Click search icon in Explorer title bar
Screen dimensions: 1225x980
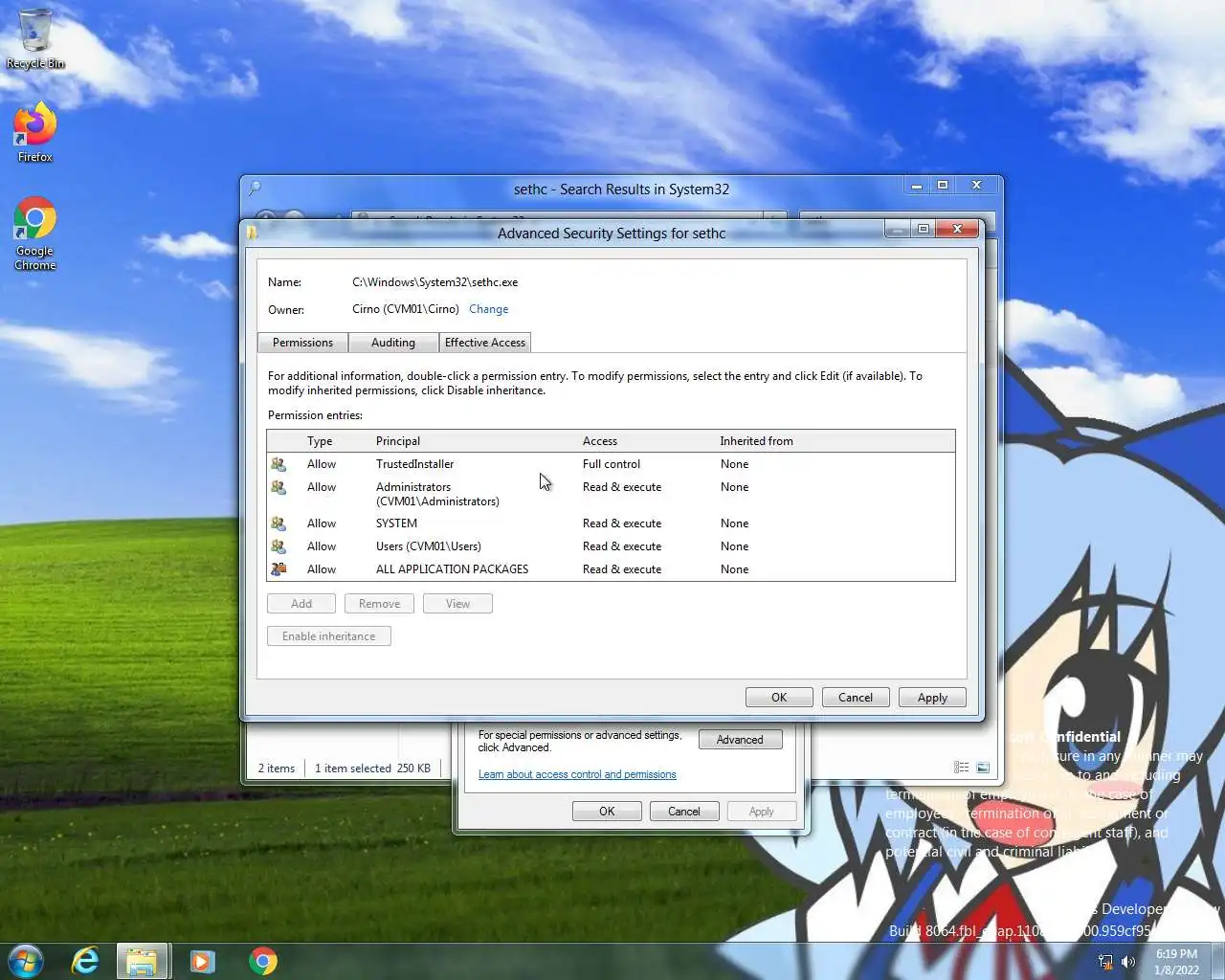click(x=254, y=189)
